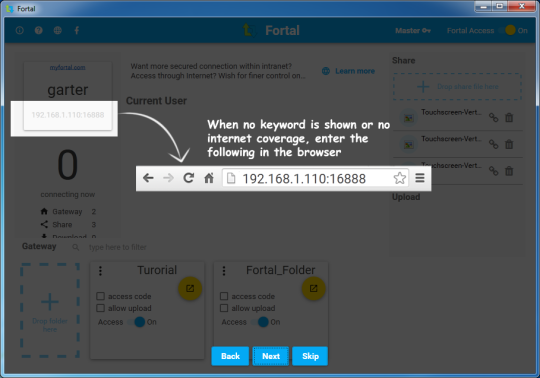Click the 192.168.1.110:16888 address card

(x=68, y=115)
